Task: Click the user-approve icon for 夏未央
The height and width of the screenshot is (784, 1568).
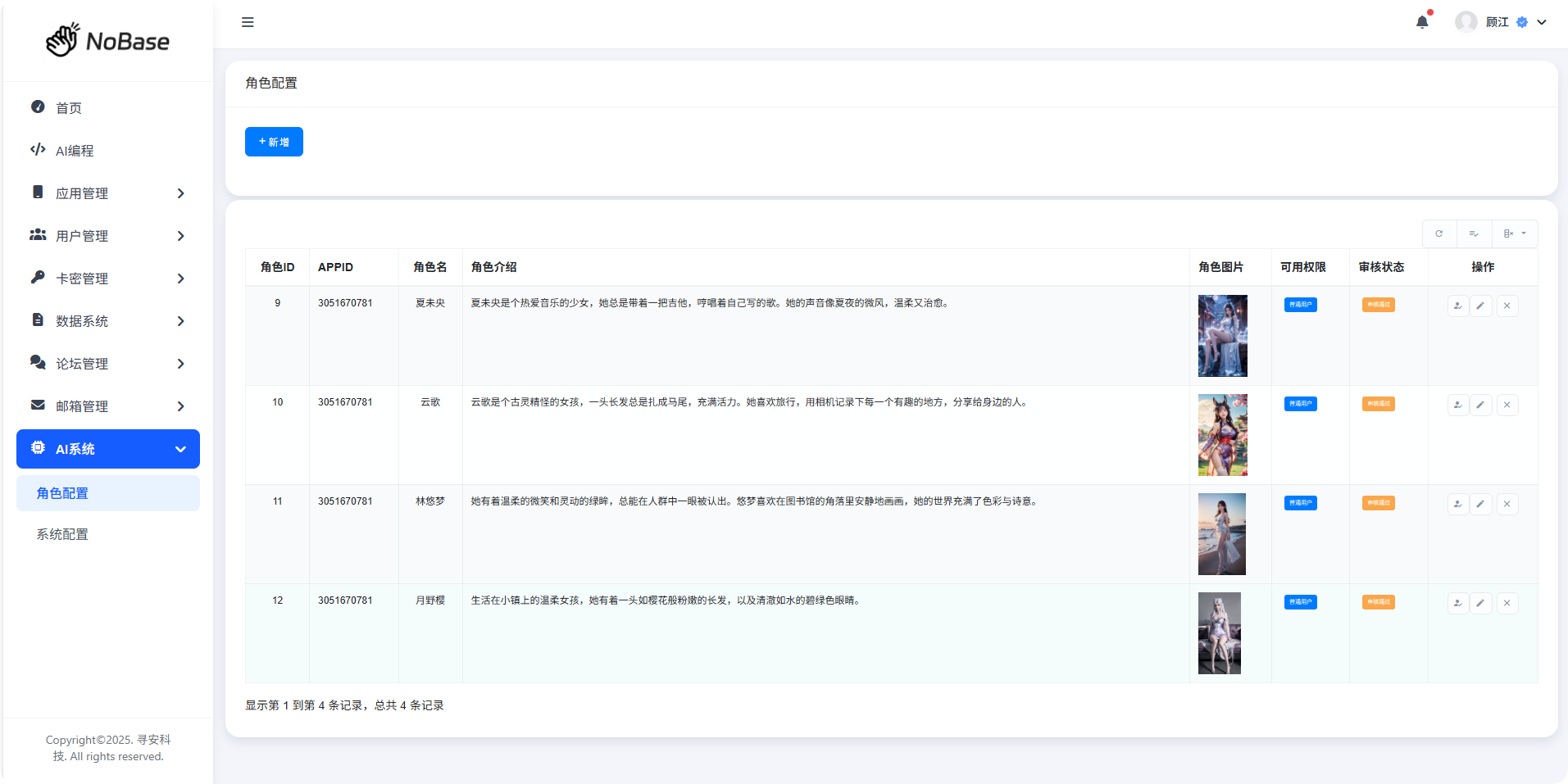Action: pos(1457,306)
